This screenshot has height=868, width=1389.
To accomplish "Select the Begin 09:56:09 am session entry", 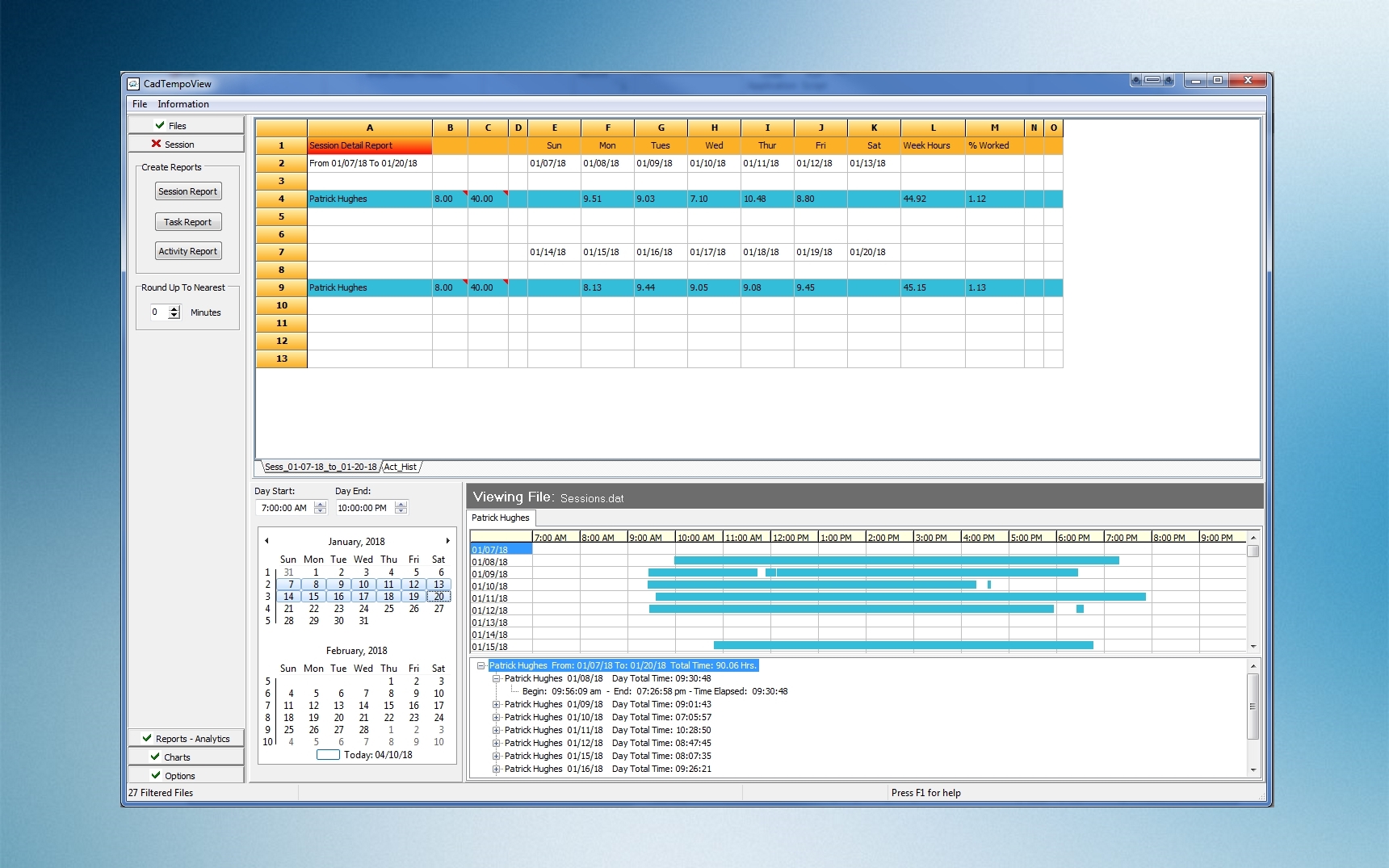I will [655, 691].
